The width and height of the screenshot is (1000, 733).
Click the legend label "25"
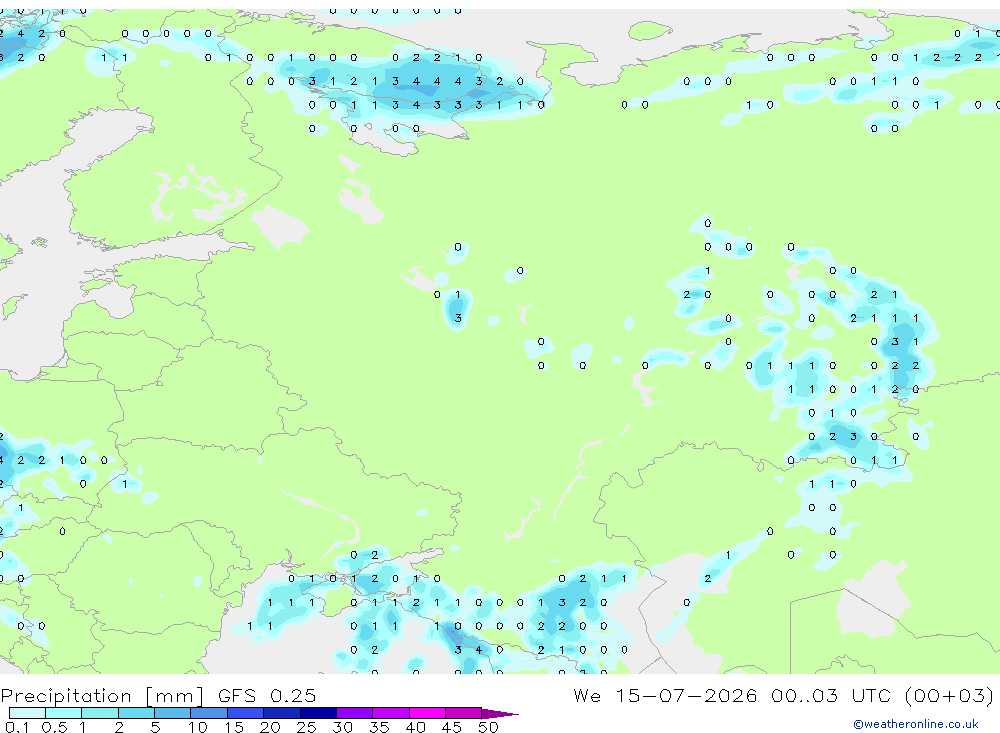click(306, 727)
